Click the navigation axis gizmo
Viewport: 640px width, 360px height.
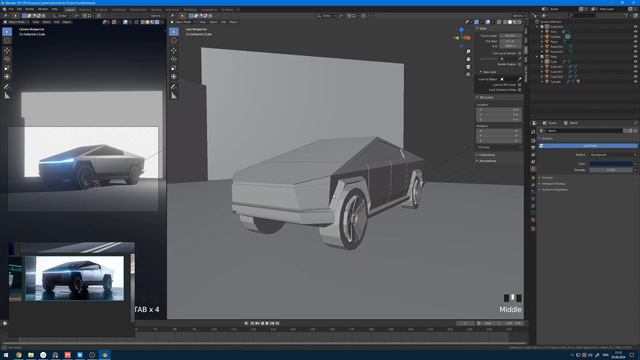click(462, 38)
